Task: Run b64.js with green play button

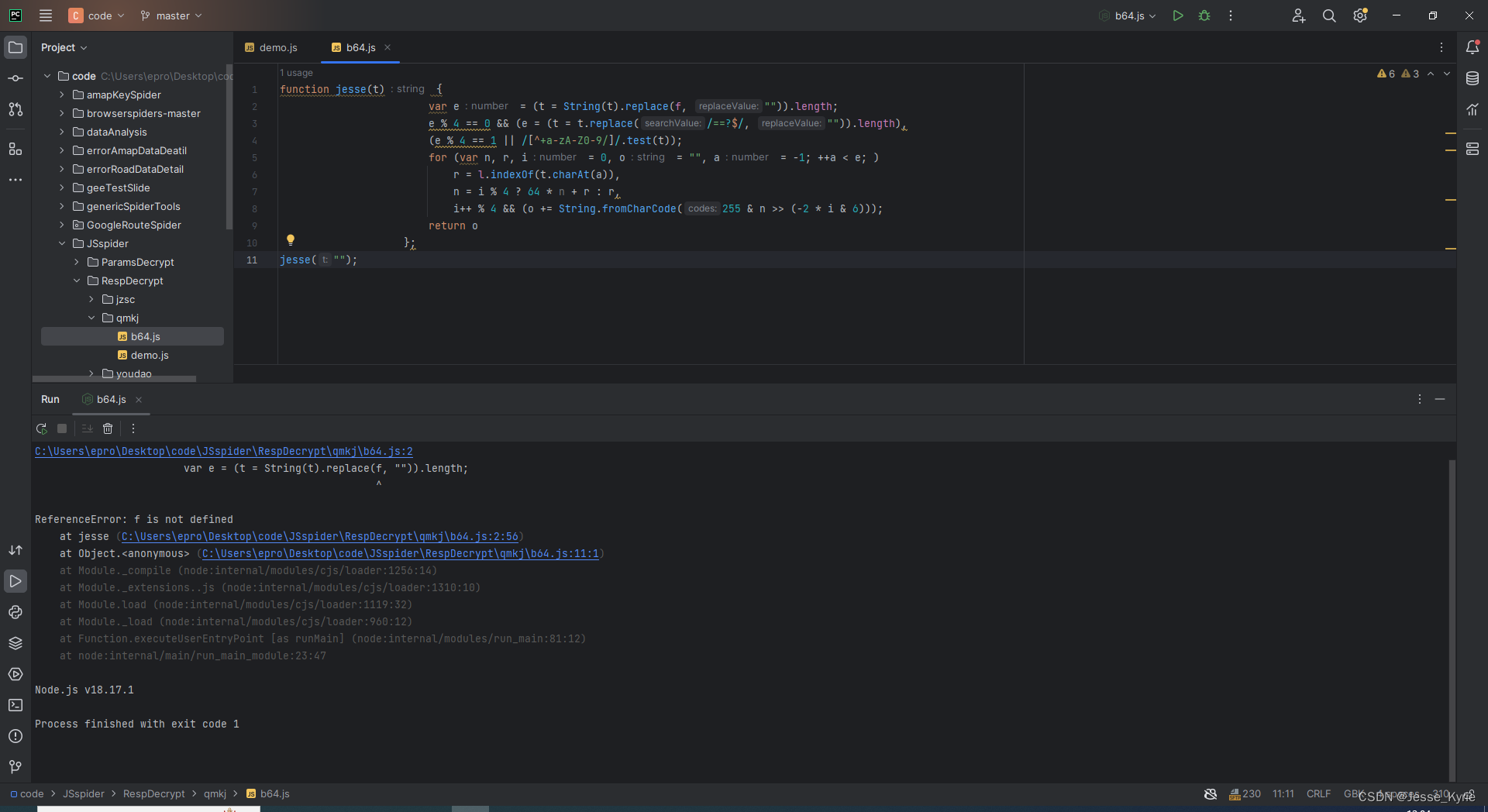Action: tap(1178, 15)
